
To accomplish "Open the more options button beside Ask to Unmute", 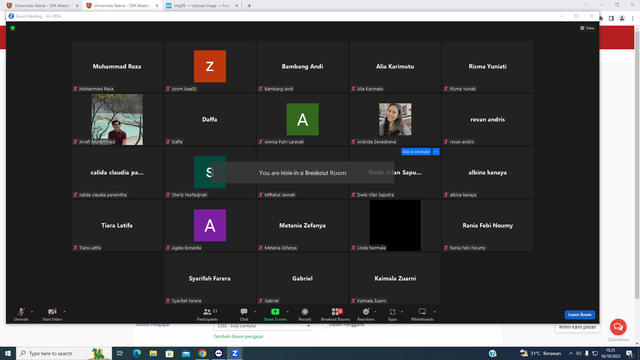I will coord(436,152).
